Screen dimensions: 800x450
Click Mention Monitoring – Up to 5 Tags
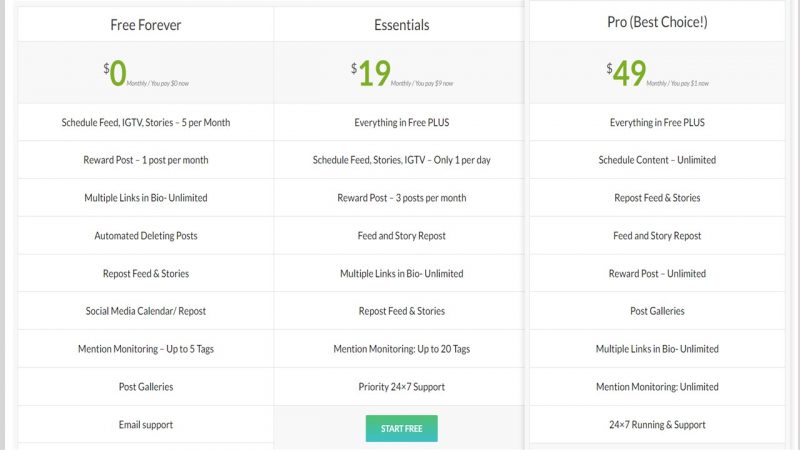(x=145, y=349)
